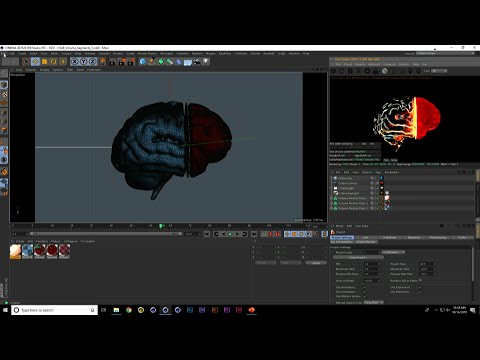Click the Coordinate System icon
The width and height of the screenshot is (480, 360).
(x=102, y=62)
